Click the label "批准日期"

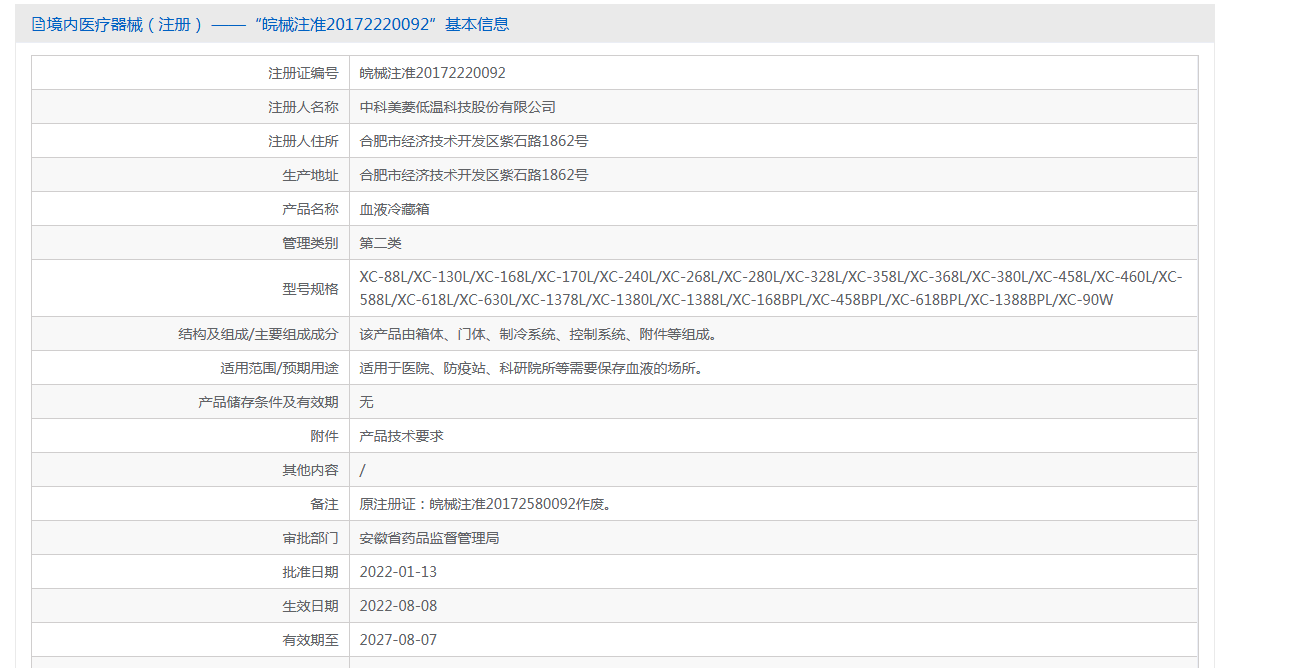(x=310, y=572)
